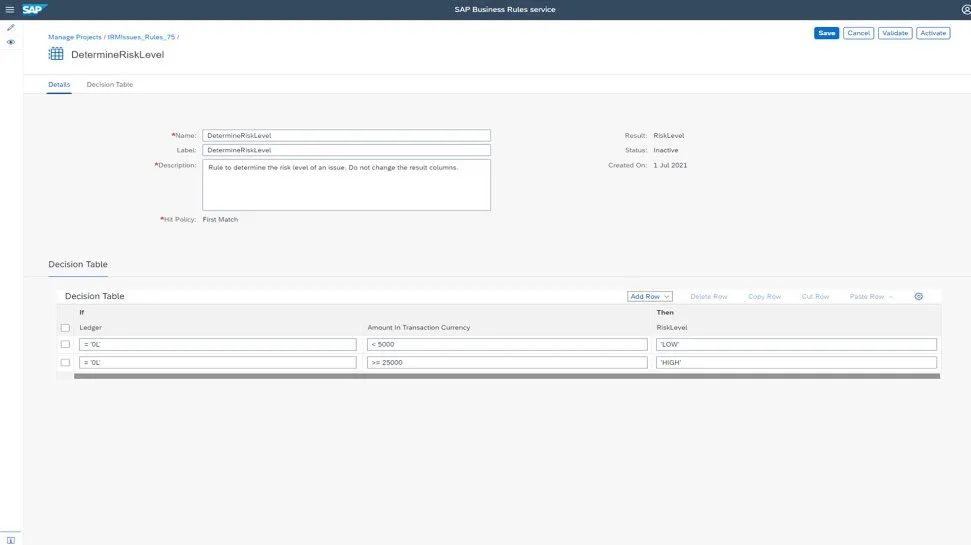
Task: Check the row with 'HIGH' risk level
Action: pyautogui.click(x=66, y=362)
